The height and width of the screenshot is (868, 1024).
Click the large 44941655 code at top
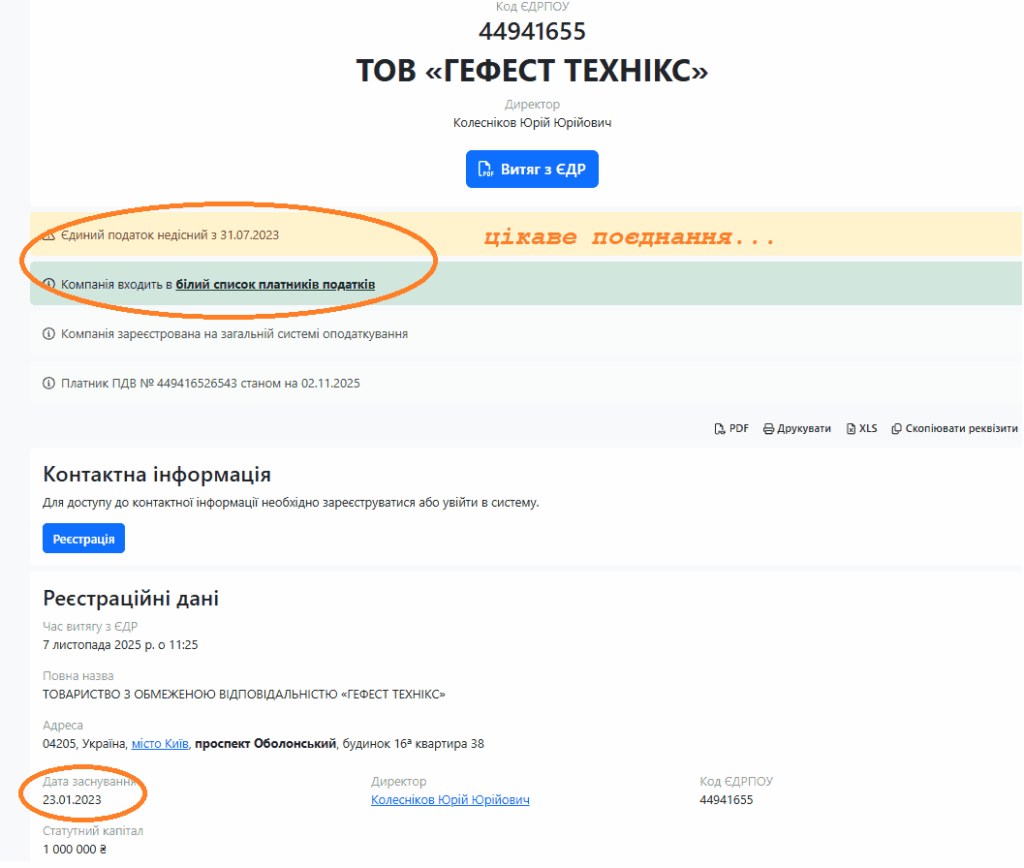tap(532, 32)
